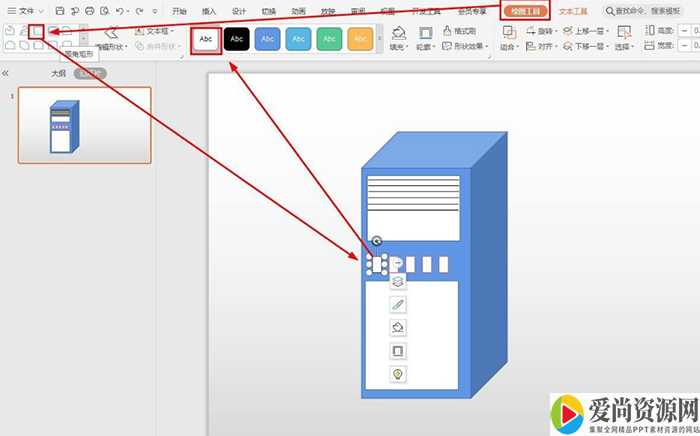The image size is (700, 436).
Task: Click the layers icon in floating shape toolbar
Action: coord(398,283)
